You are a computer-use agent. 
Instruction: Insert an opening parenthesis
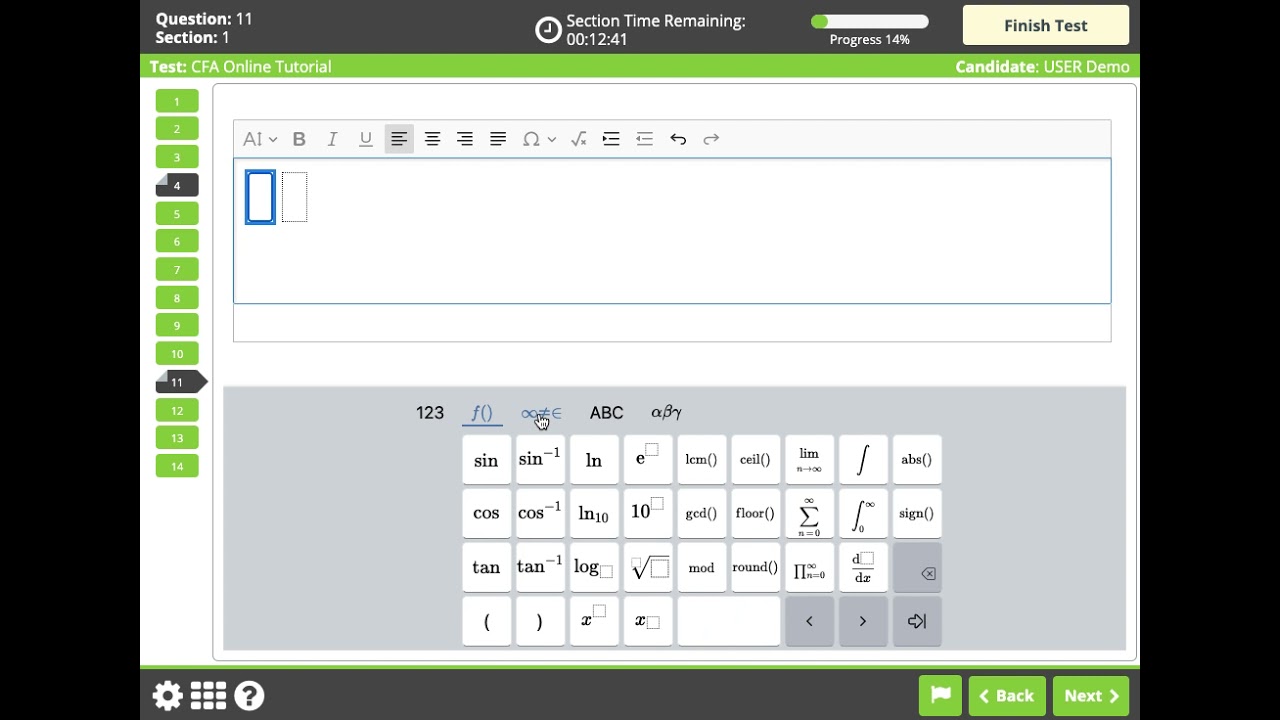486,622
